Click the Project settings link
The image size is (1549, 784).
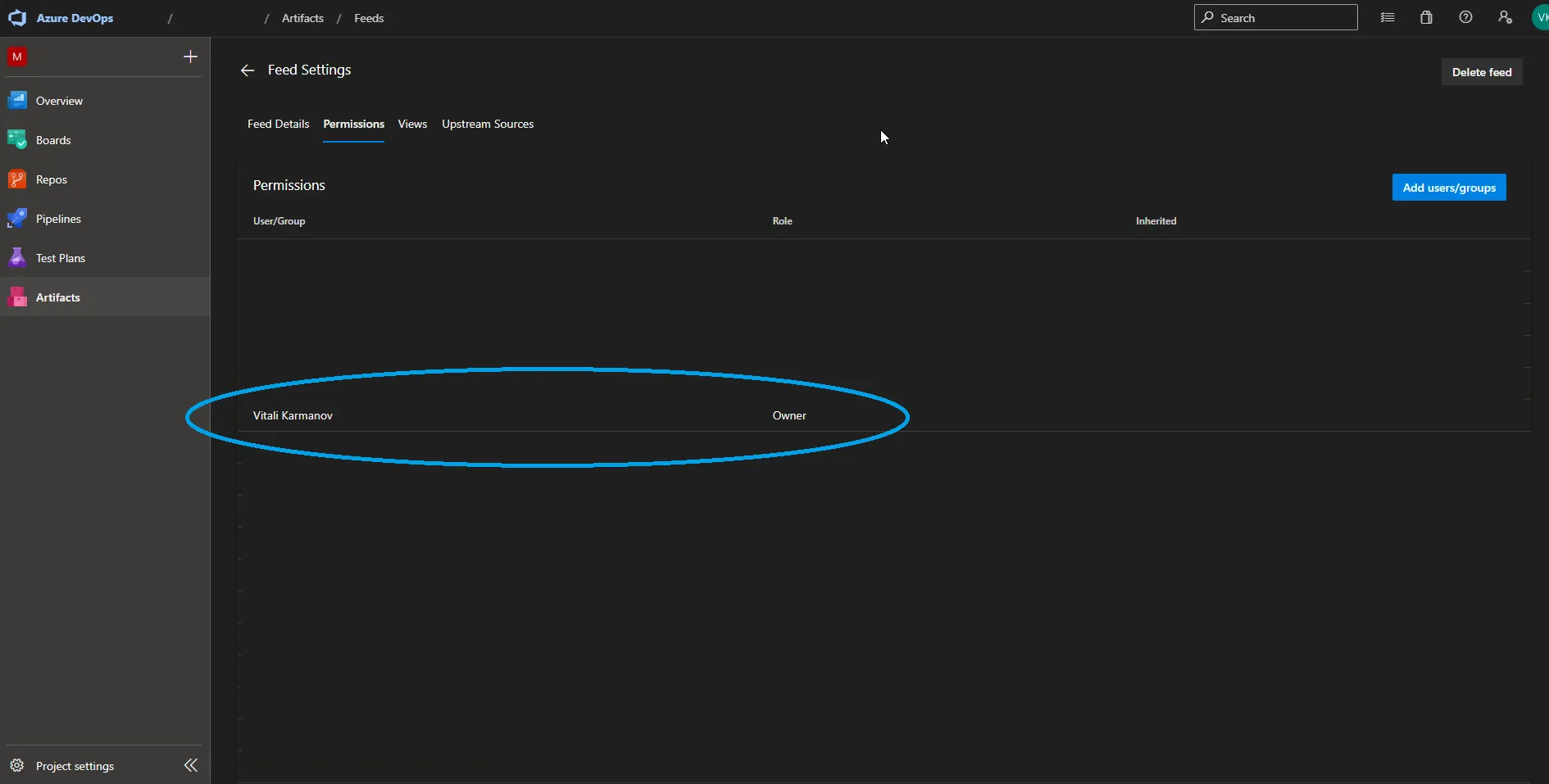coord(75,766)
